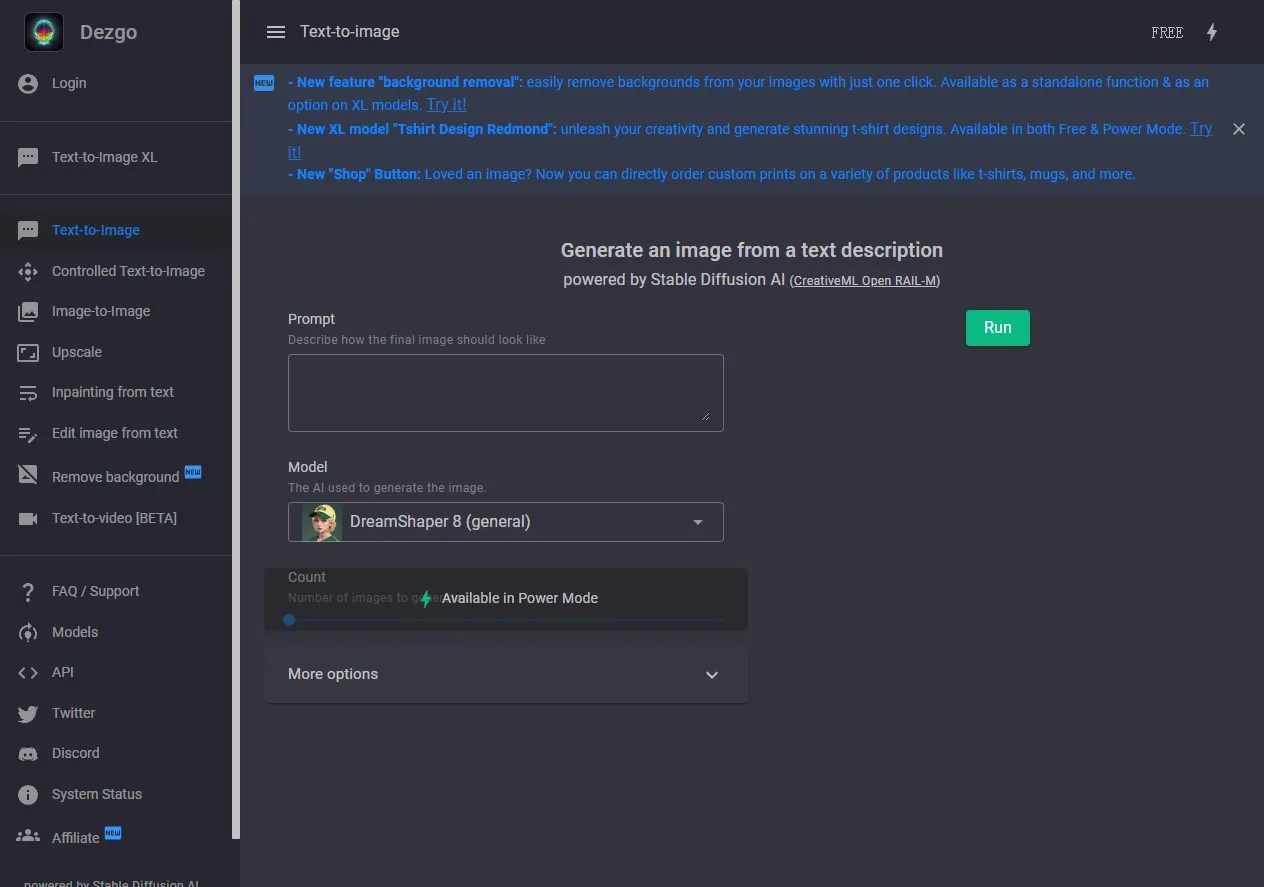Open Text-to-Image in sidebar
Screen dimensions: 1264x887
116,230
